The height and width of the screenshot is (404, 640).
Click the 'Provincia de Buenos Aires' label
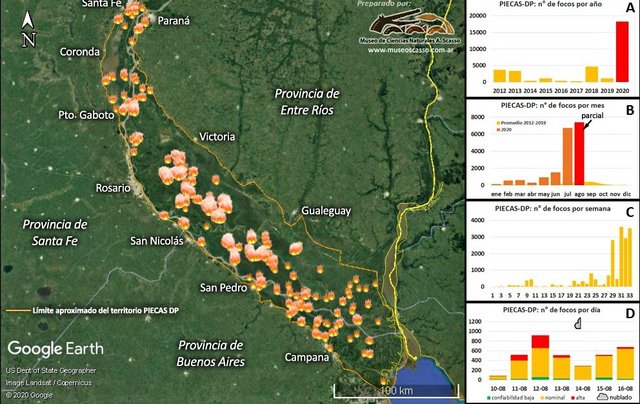coord(211,353)
